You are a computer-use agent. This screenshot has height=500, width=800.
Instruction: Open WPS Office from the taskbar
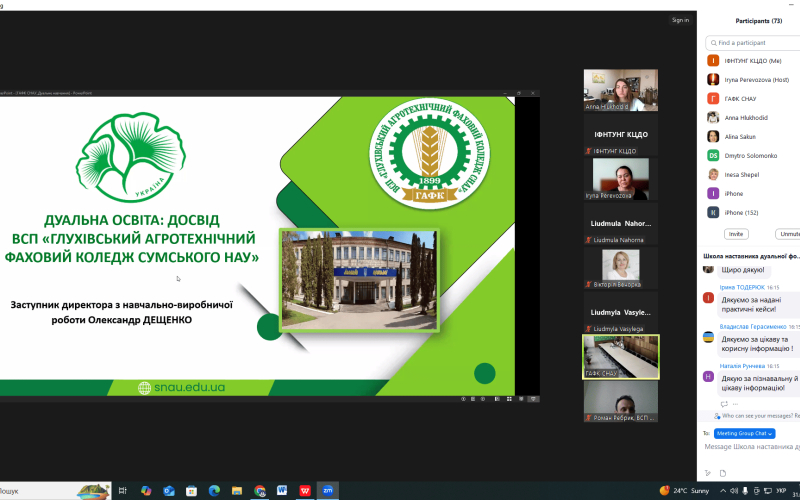pos(305,491)
